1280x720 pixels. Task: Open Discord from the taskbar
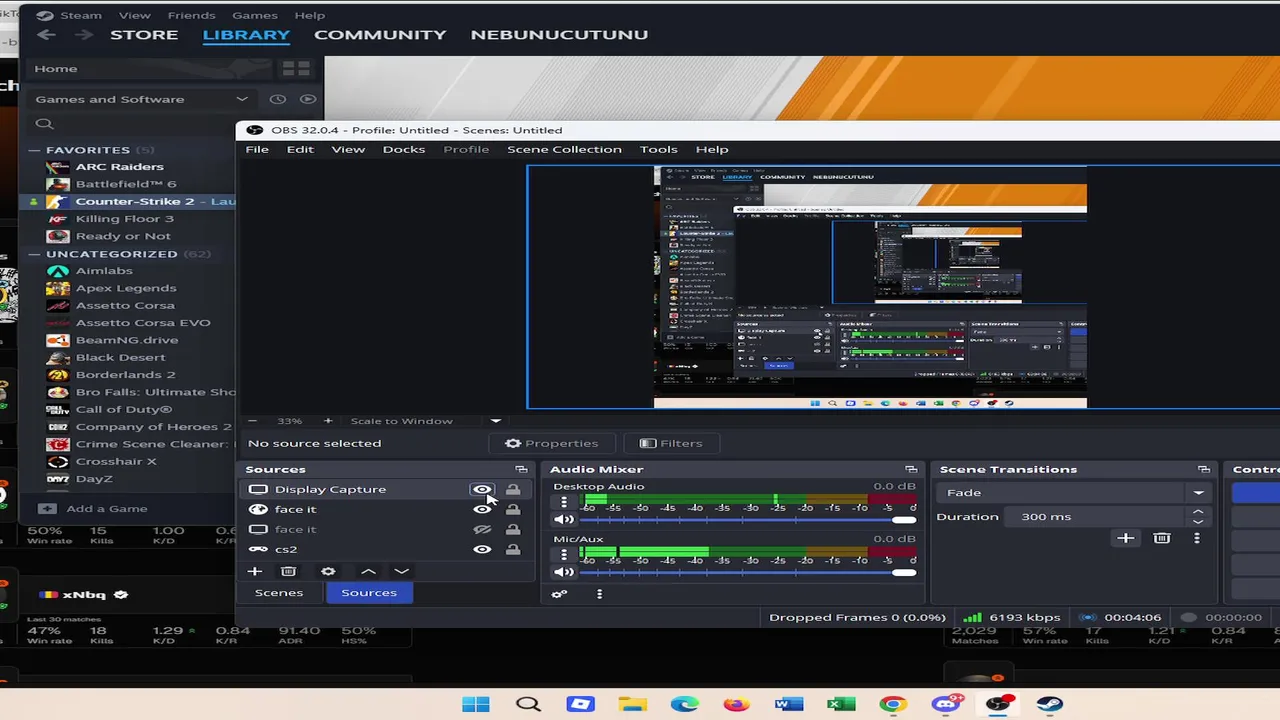[945, 704]
